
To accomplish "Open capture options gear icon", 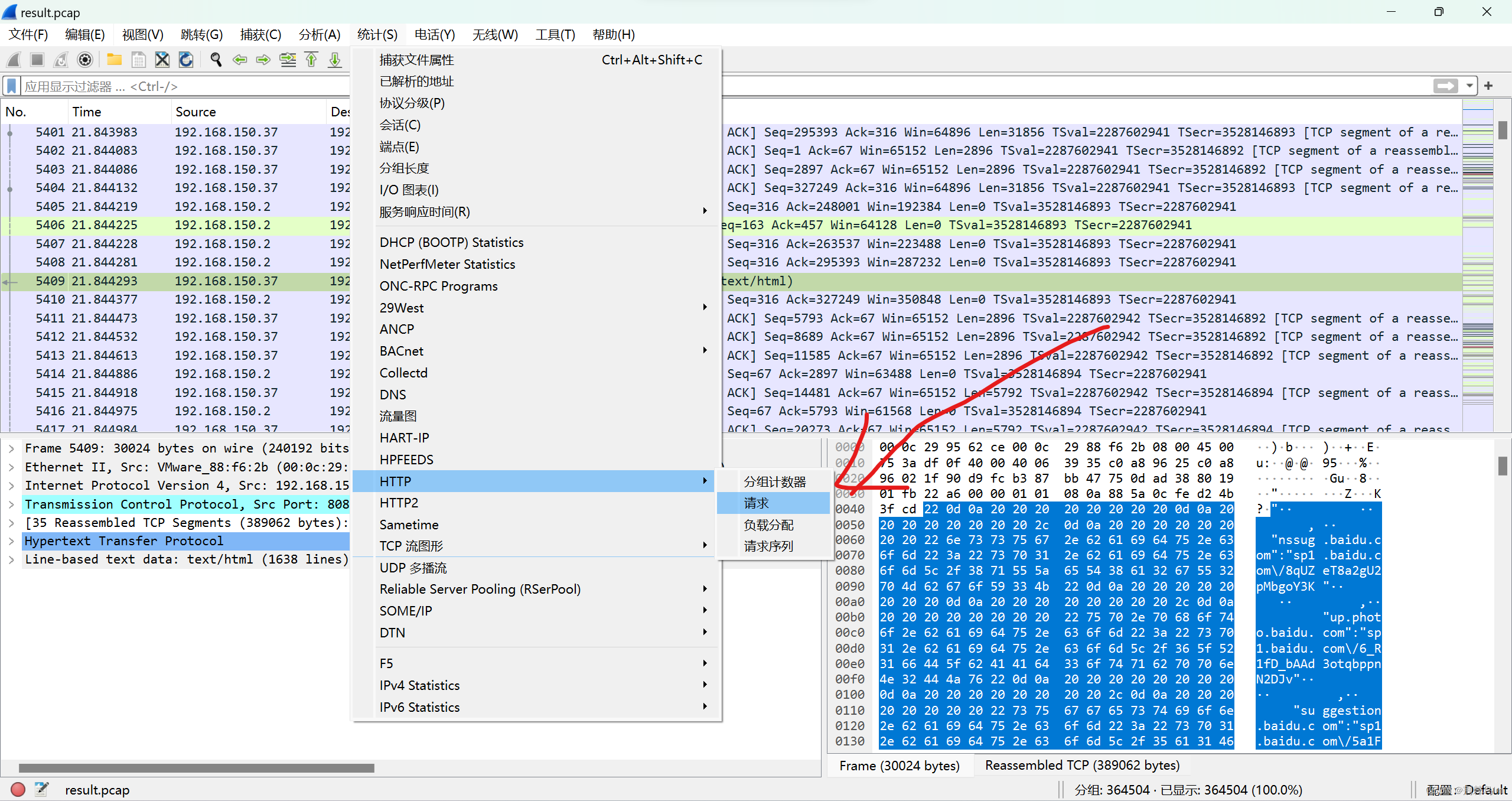I will [85, 60].
